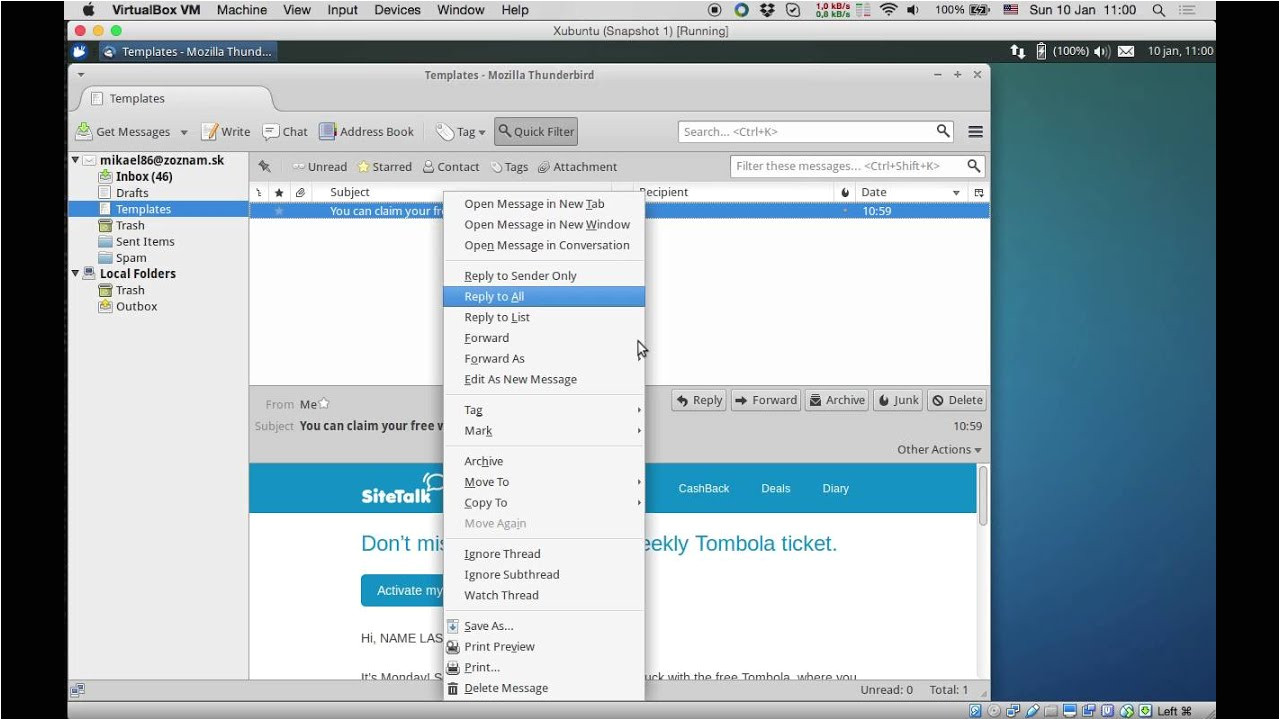Image resolution: width=1280 pixels, height=720 pixels.
Task: Choose Reply to List
Action: tap(544, 317)
